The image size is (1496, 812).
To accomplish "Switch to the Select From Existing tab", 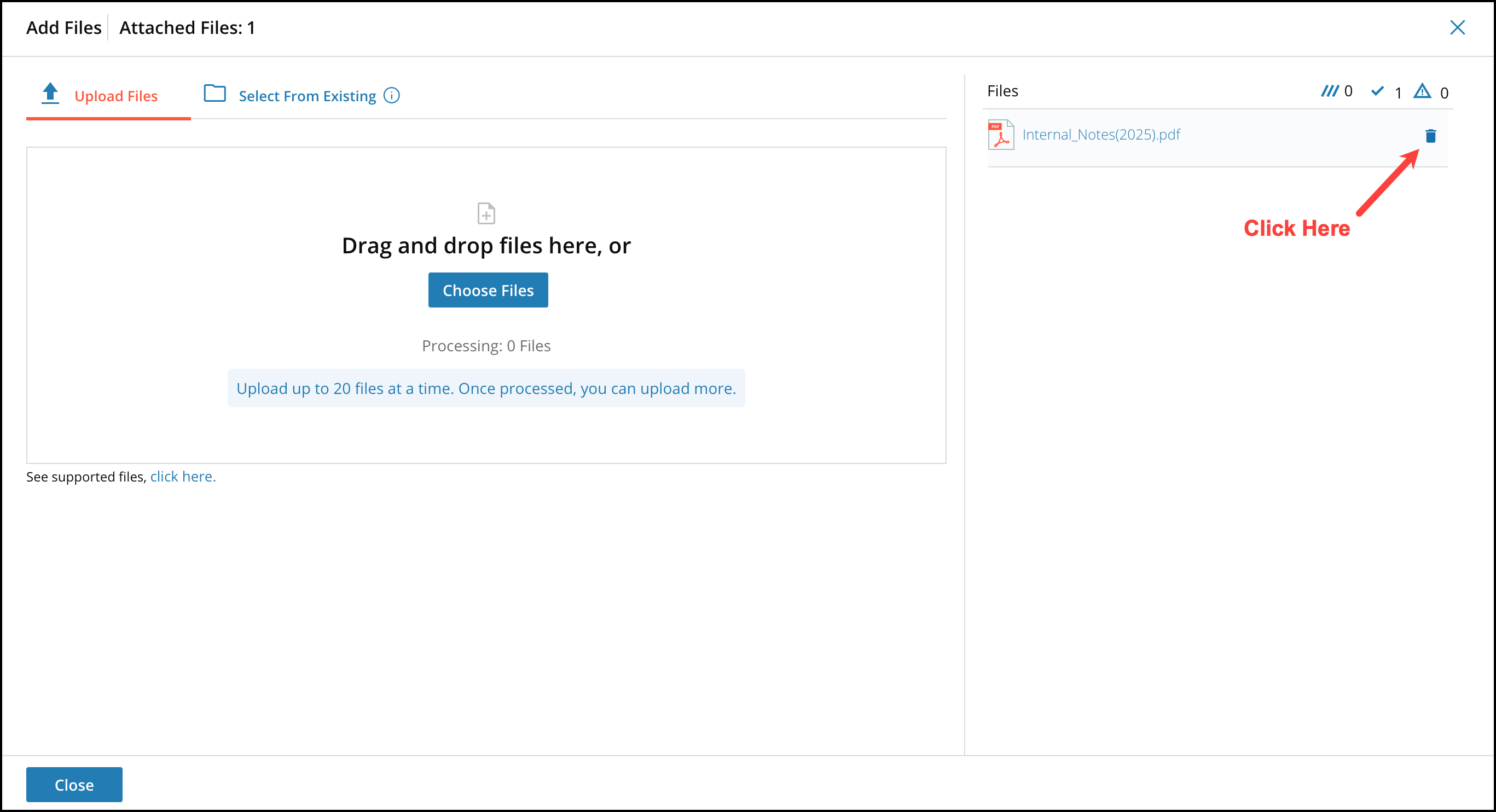I will tap(306, 95).
